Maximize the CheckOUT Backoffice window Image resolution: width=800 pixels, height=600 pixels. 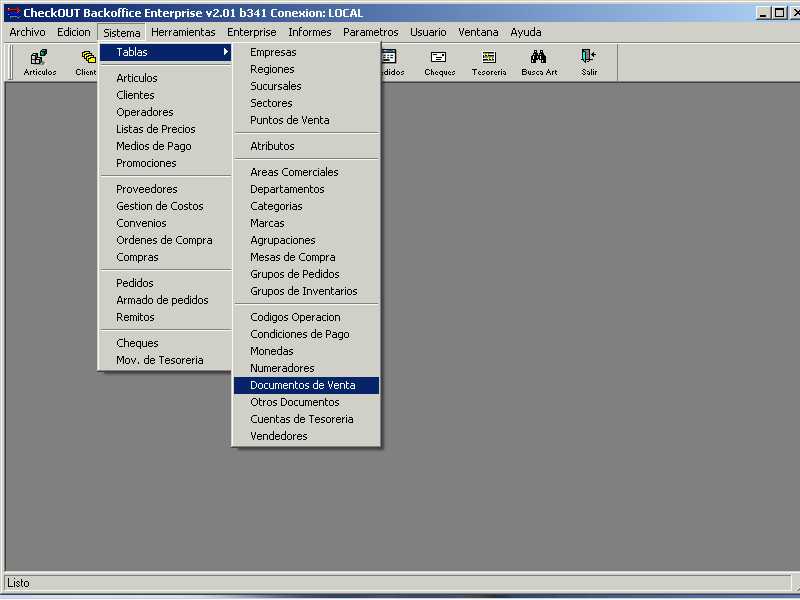[779, 13]
